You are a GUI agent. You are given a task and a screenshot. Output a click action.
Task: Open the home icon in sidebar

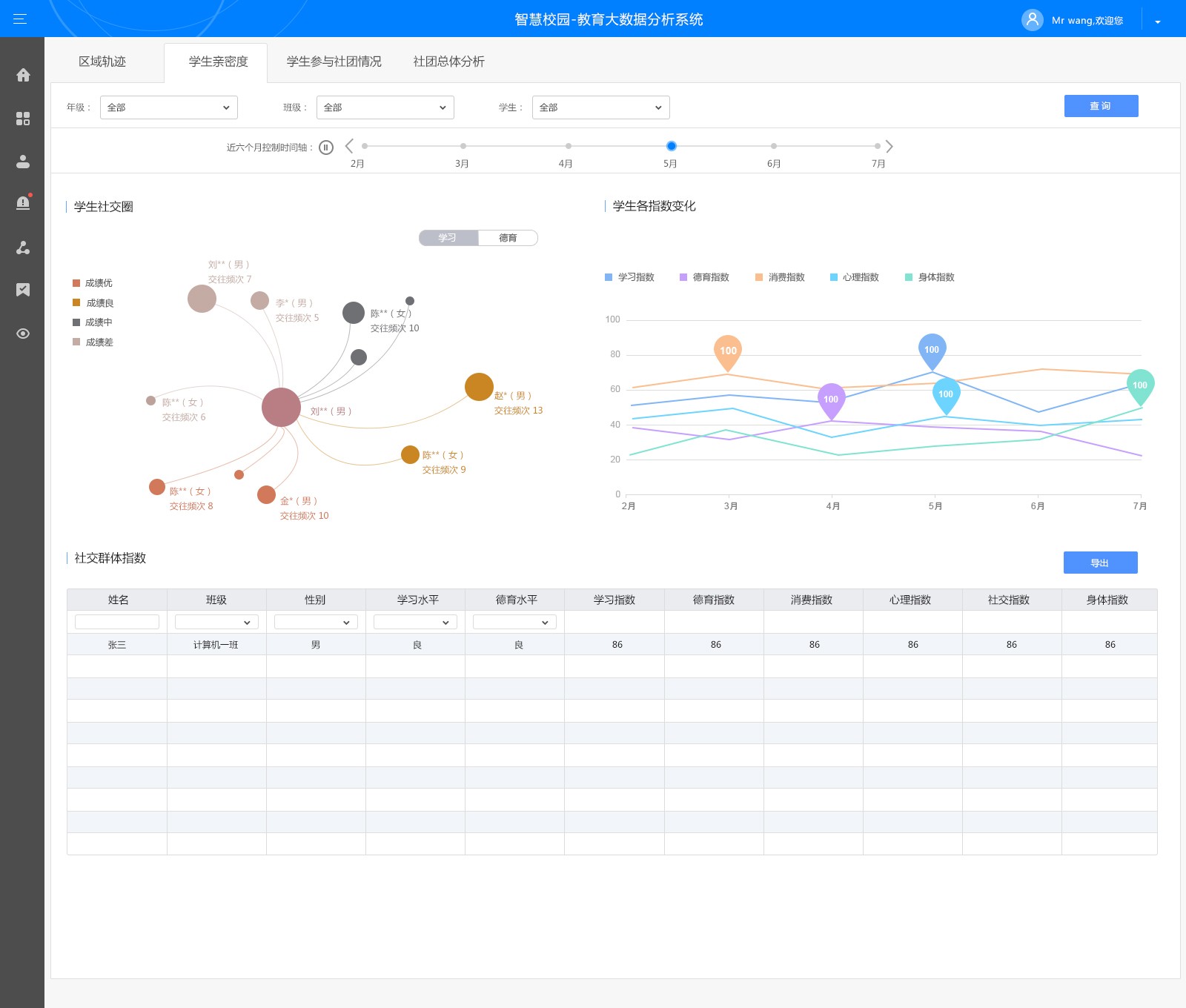coord(23,75)
